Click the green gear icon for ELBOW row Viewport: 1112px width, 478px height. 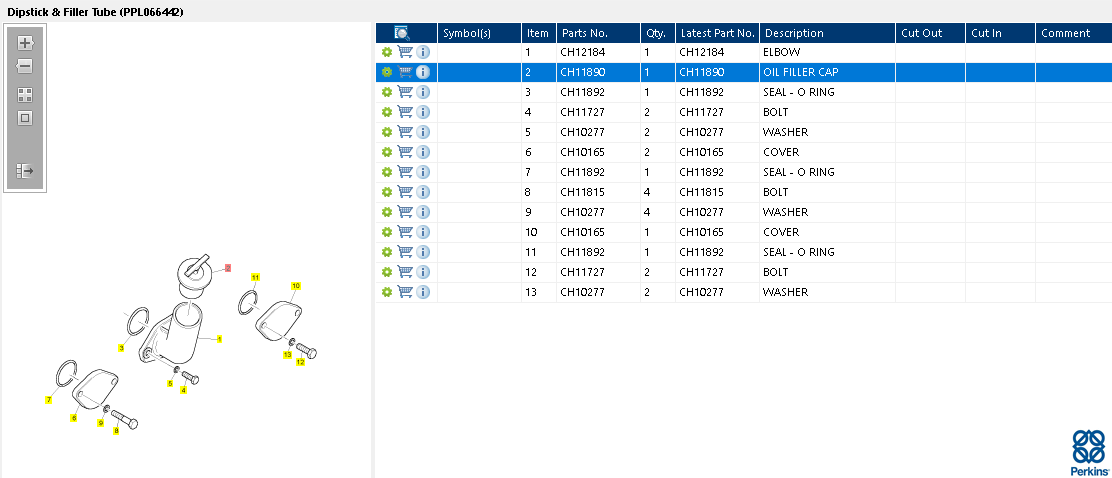[x=387, y=52]
